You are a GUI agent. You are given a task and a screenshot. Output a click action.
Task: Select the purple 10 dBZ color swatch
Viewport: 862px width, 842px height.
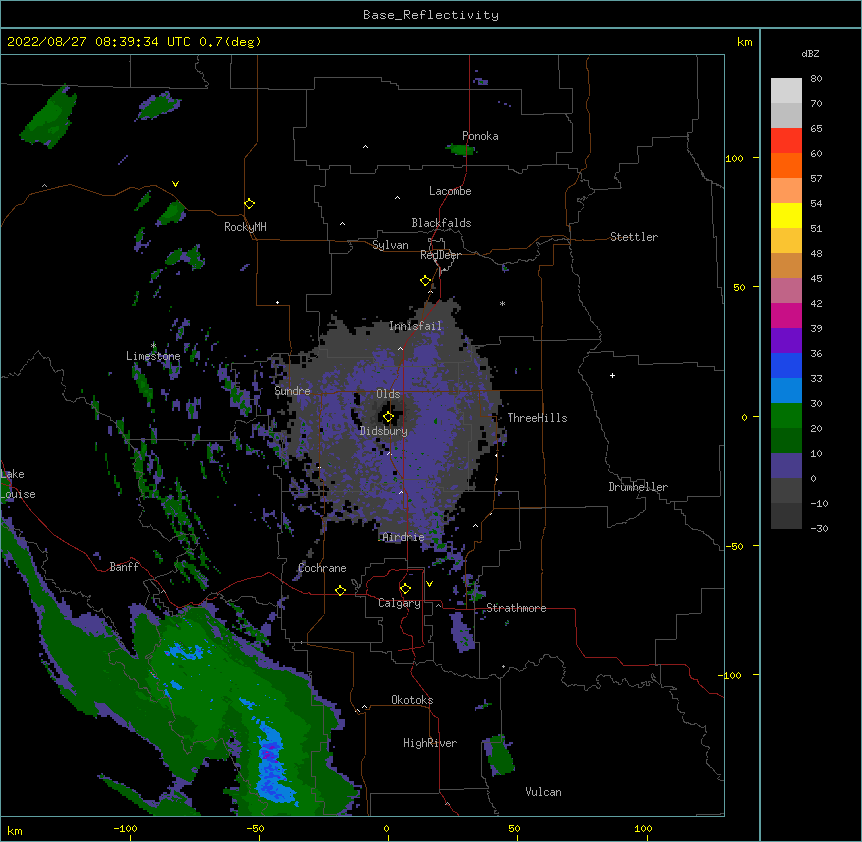786,466
